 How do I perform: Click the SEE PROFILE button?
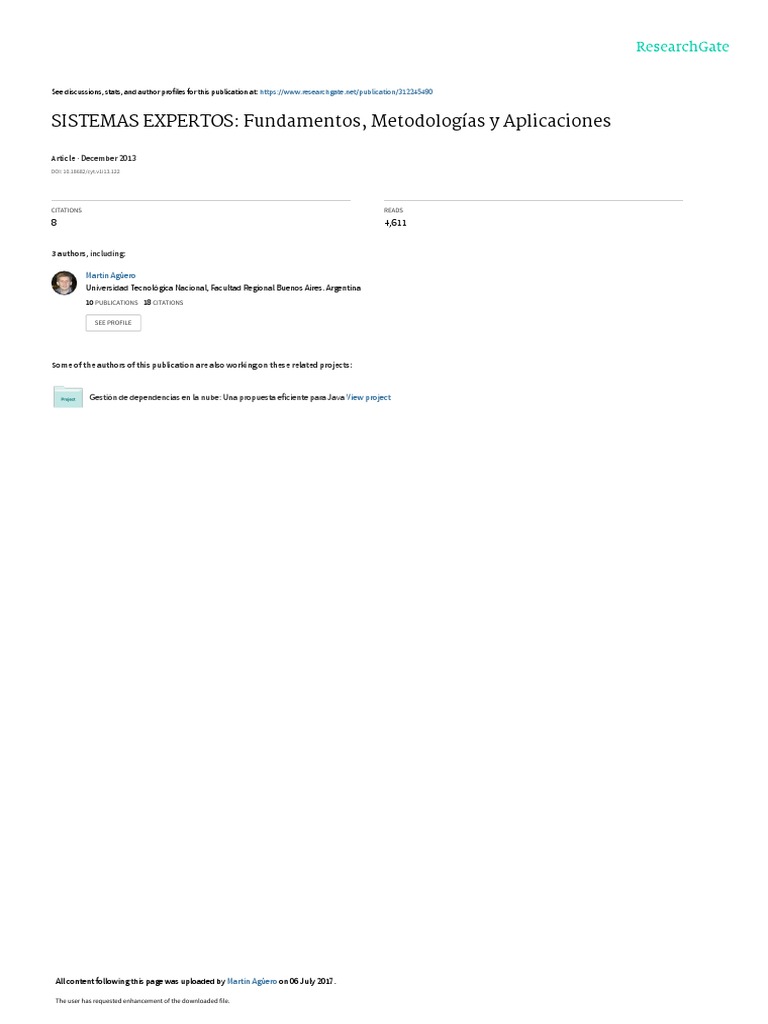point(113,323)
